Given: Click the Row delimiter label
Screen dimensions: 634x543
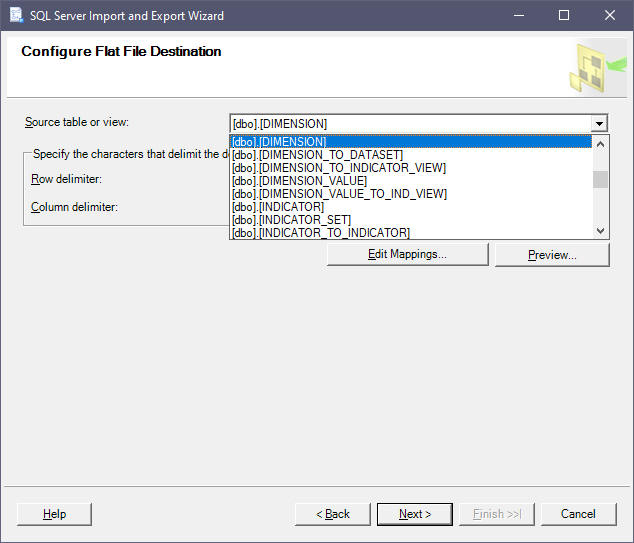Looking at the screenshot, I should (66, 179).
